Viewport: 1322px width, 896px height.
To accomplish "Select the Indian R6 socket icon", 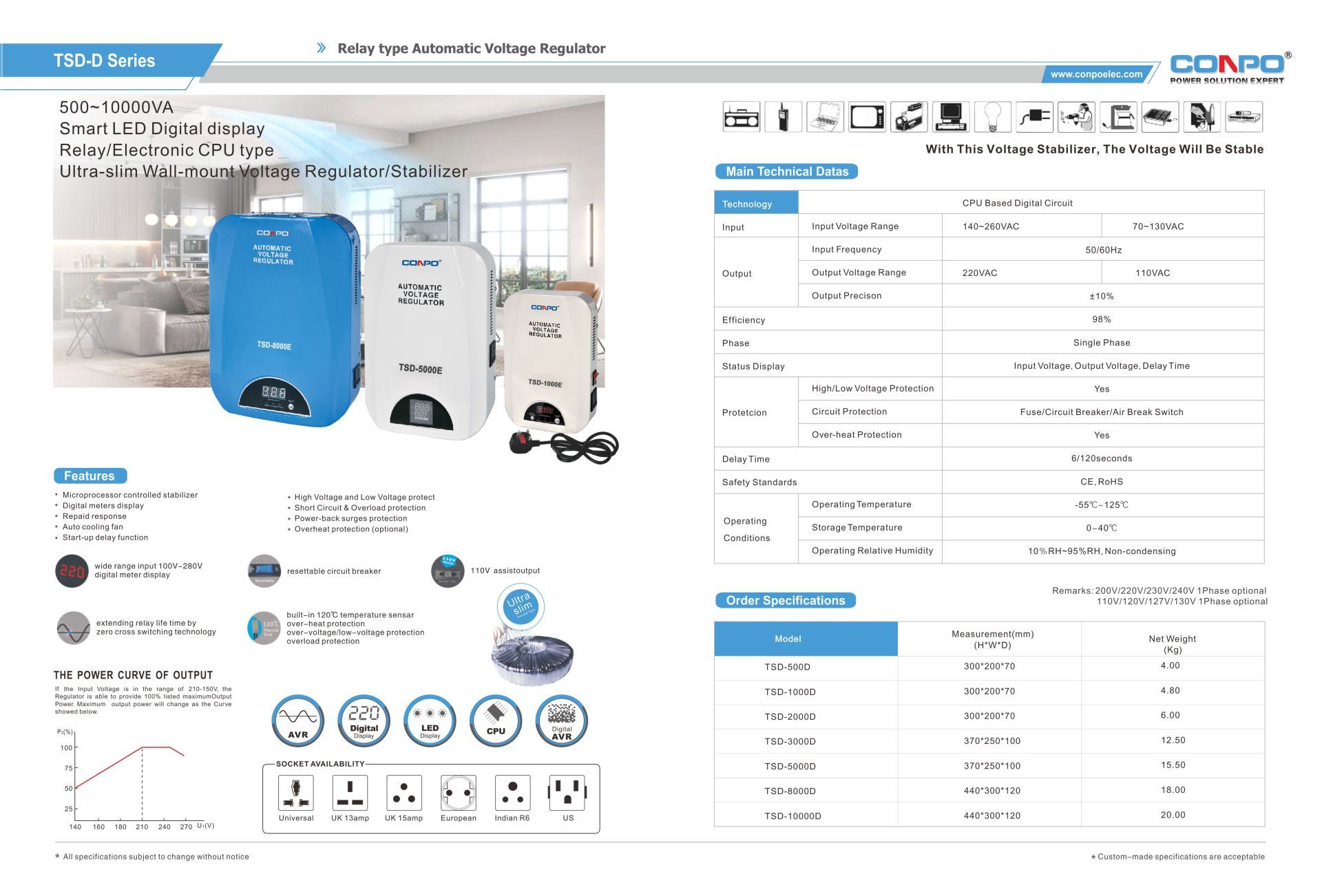I will click(512, 793).
